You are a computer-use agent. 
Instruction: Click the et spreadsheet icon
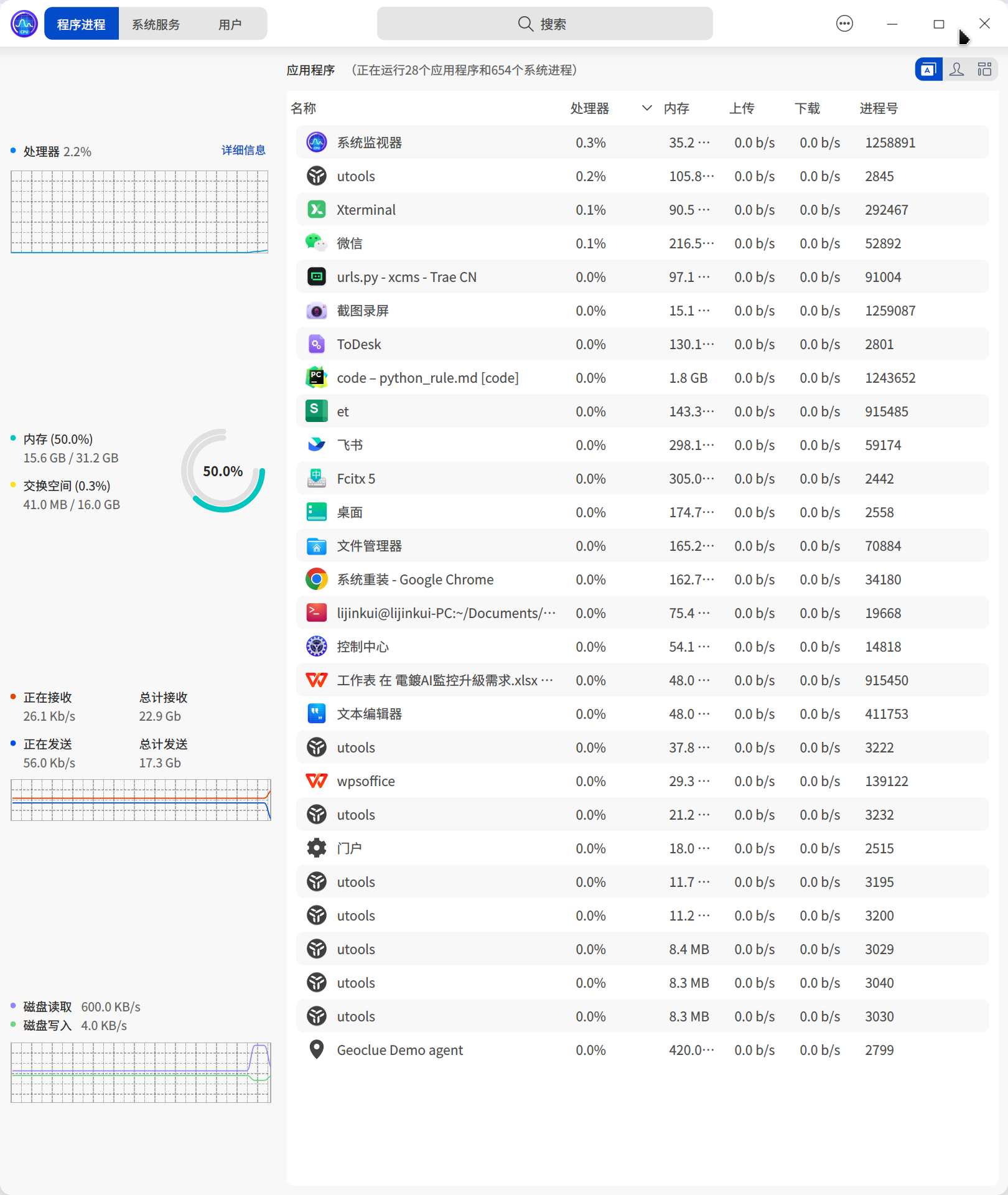coord(317,411)
